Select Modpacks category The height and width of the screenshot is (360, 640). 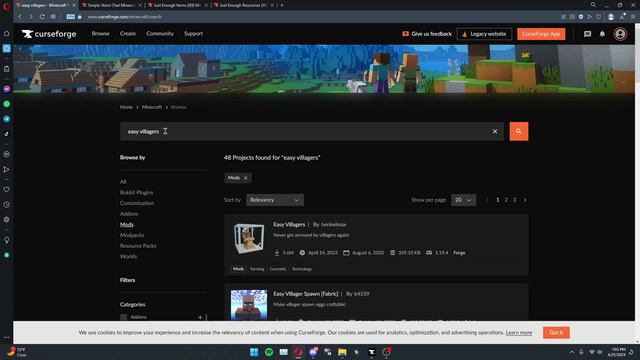(x=132, y=235)
